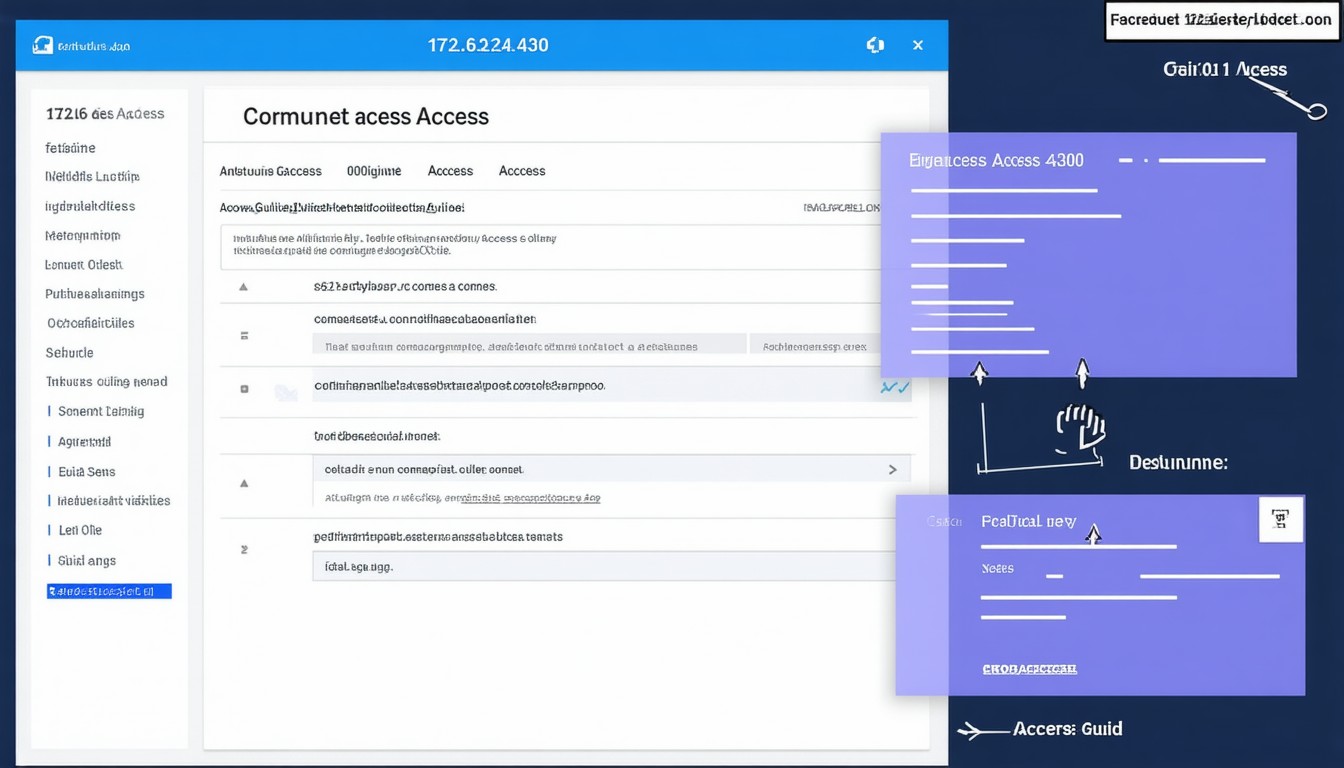The image size is (1344, 768).
Task: Click the faded icon in the highlighted row
Action: point(286,393)
